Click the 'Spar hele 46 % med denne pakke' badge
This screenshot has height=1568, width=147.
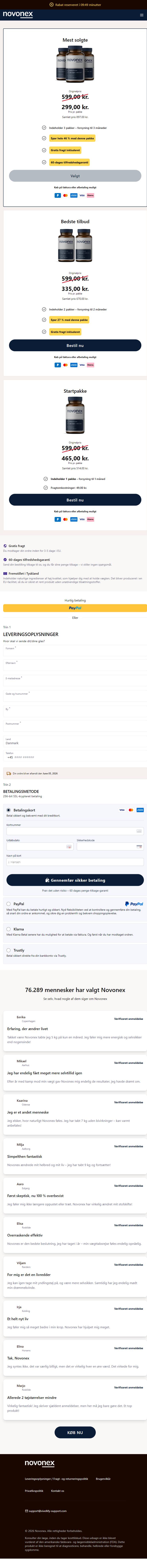point(72,138)
